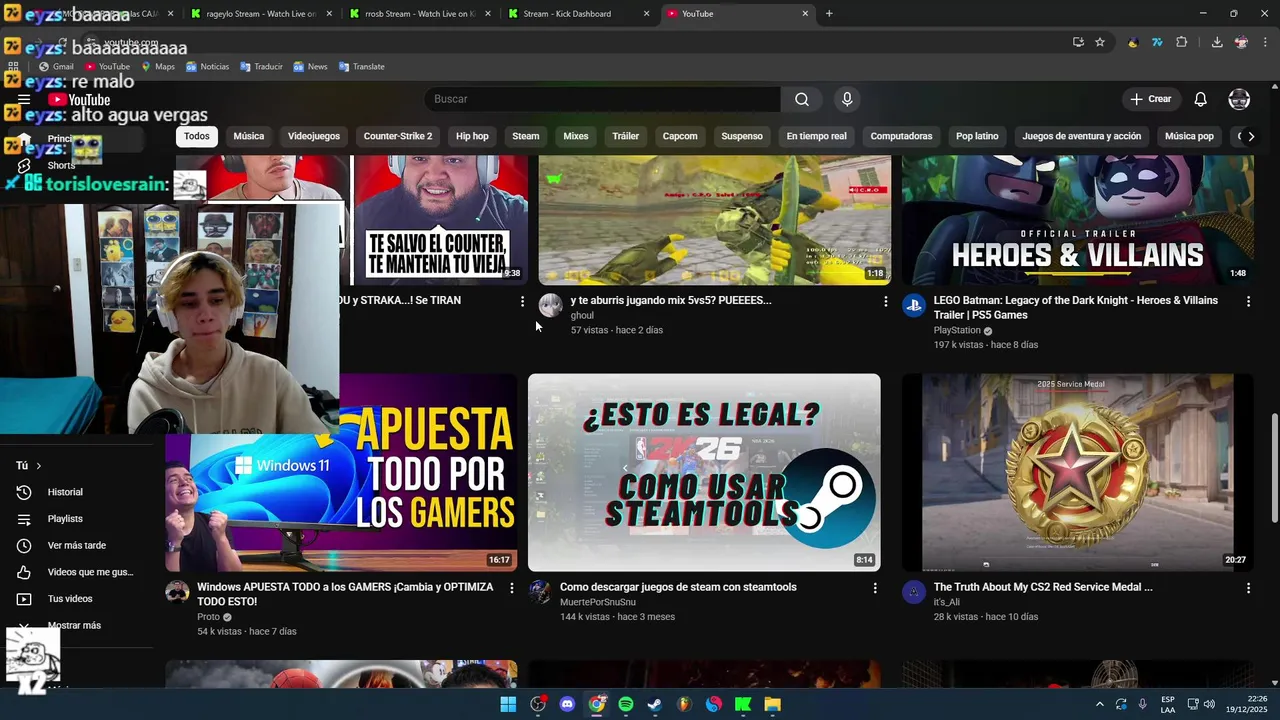This screenshot has width=1280, height=720.
Task: Click the search magnifier button
Action: click(802, 99)
